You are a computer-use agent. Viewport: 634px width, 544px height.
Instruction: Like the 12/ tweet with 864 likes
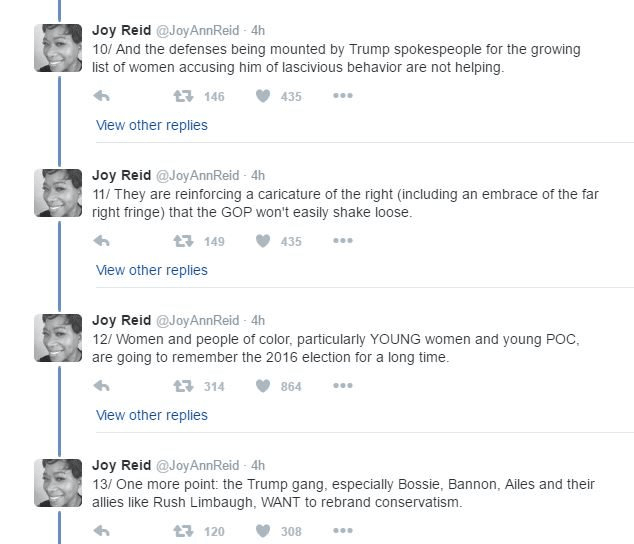click(x=264, y=386)
